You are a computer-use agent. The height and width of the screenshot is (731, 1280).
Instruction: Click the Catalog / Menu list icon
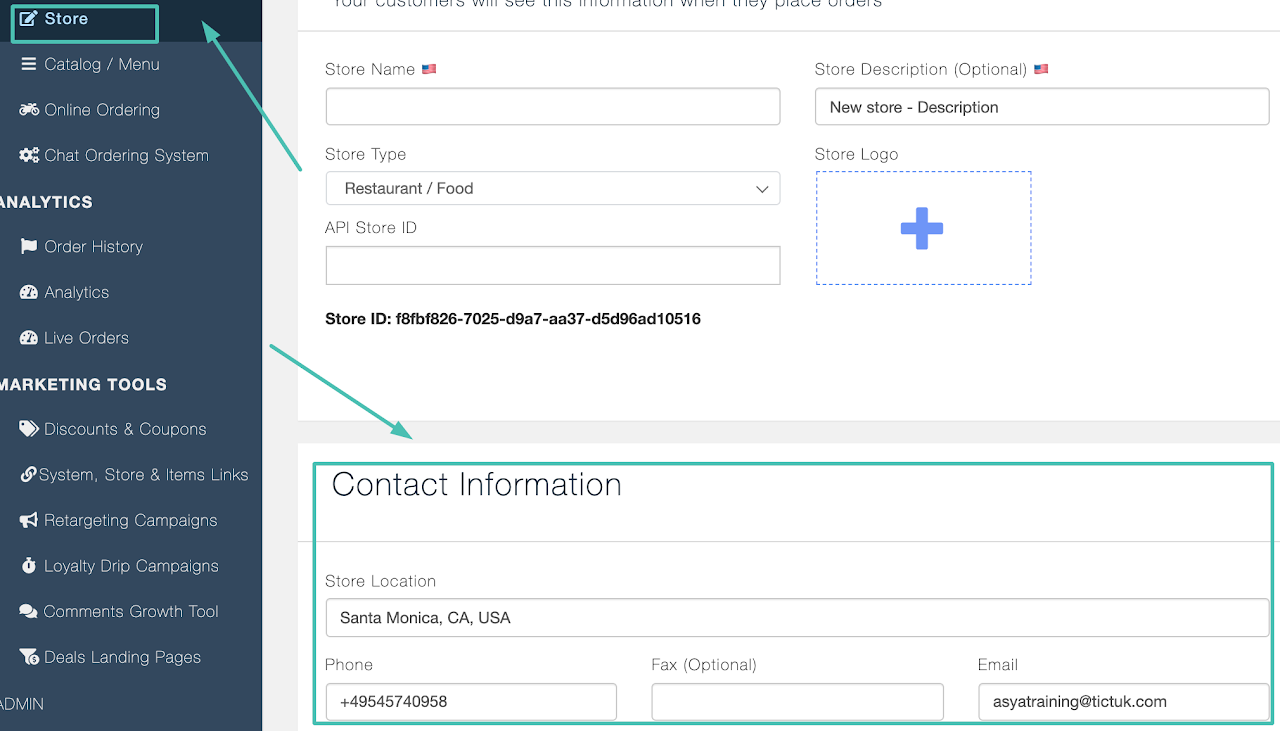(x=29, y=64)
